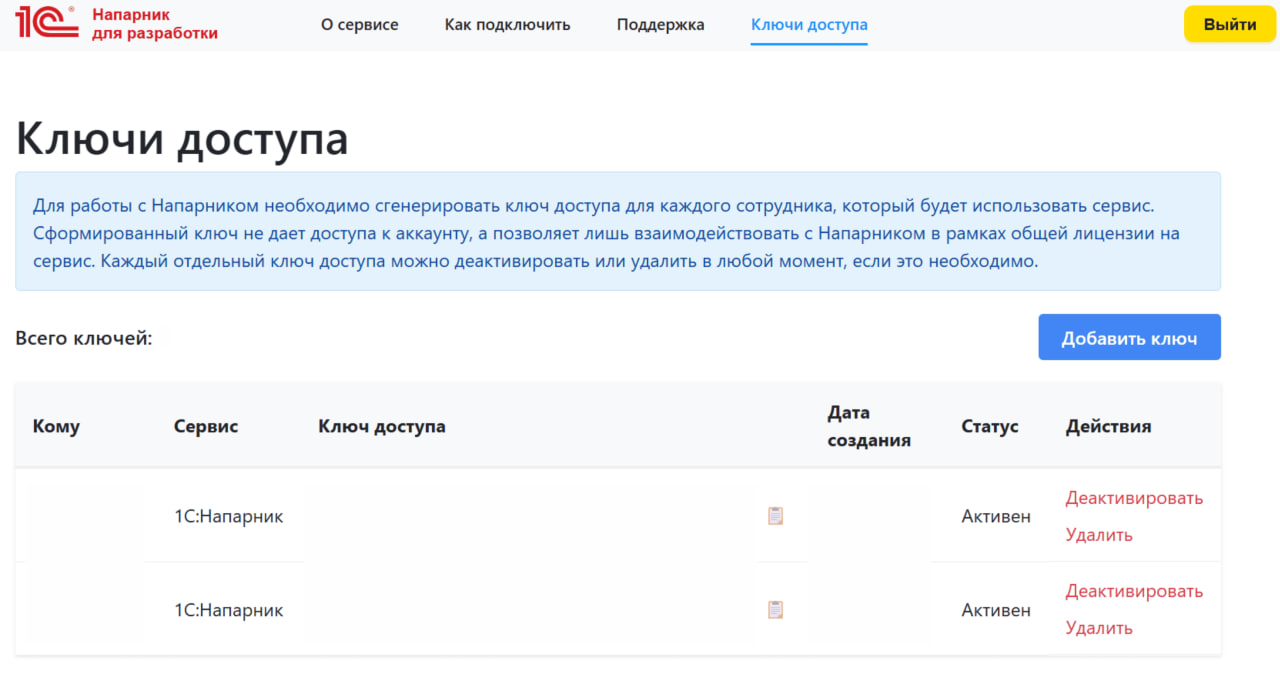
Task: Deactivate the first key with "Деактивировать"
Action: click(1134, 498)
